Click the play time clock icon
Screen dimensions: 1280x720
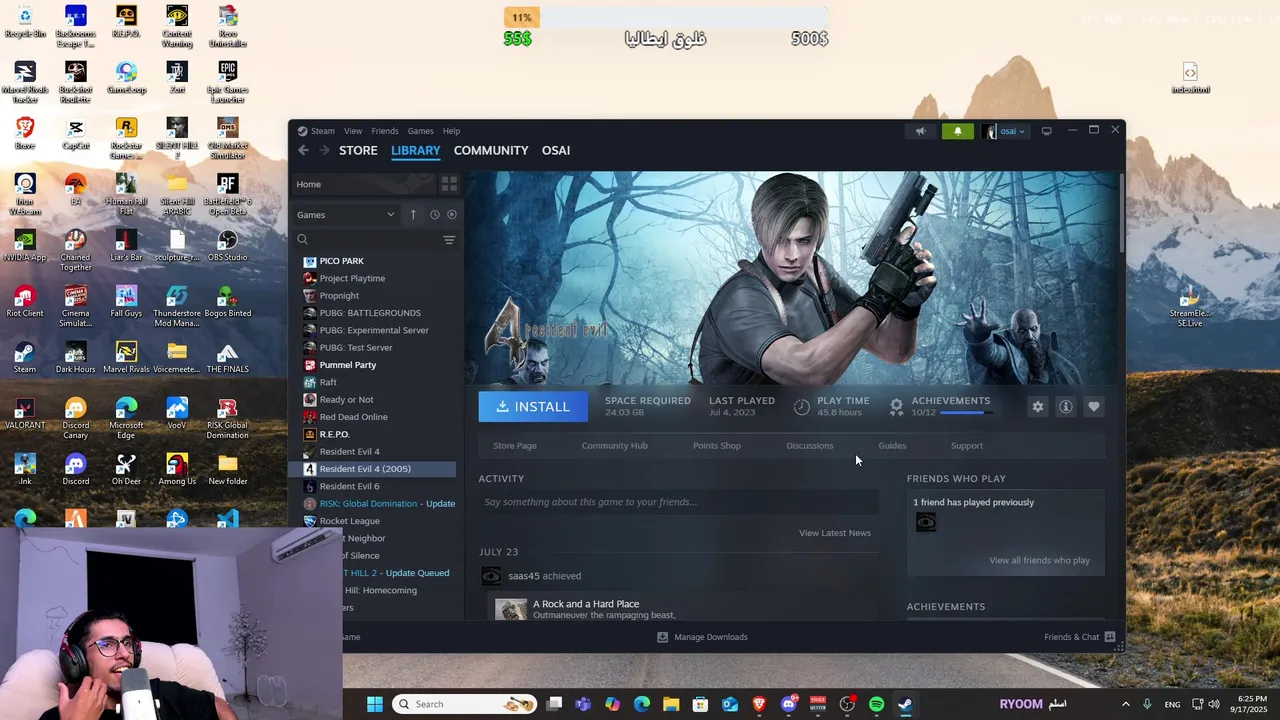click(x=801, y=407)
